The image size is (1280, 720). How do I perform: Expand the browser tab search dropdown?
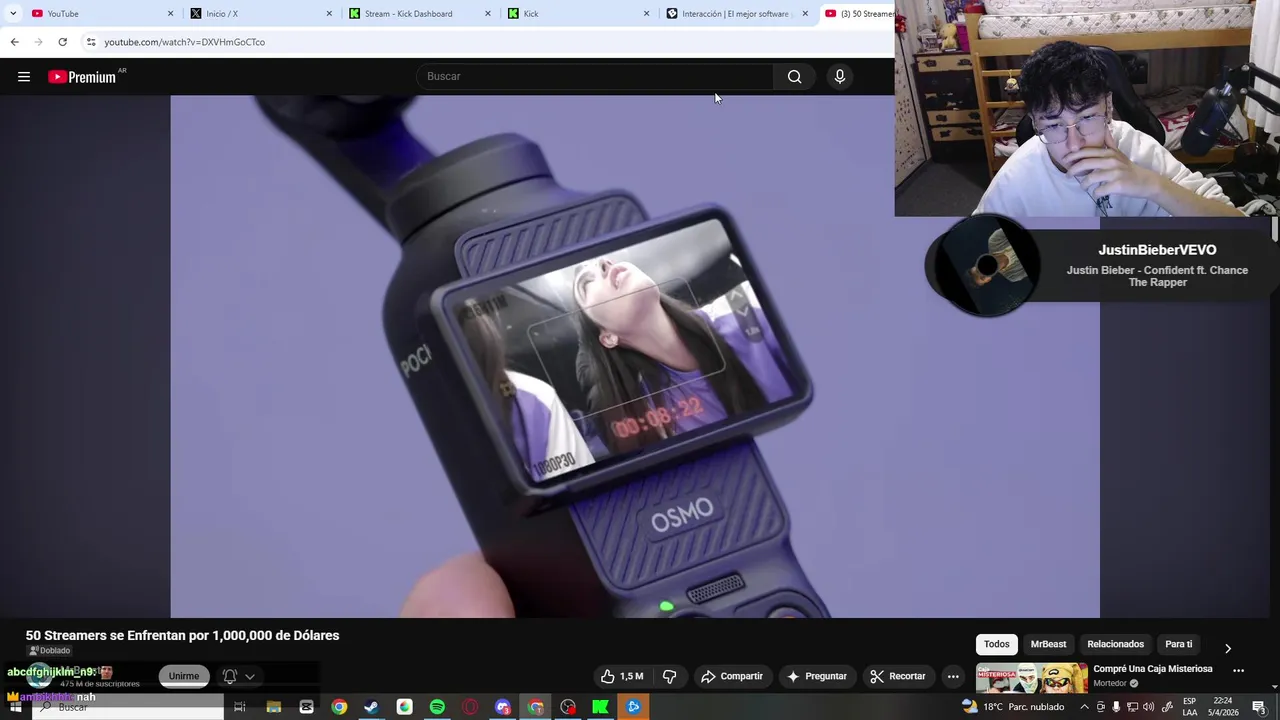(13, 13)
